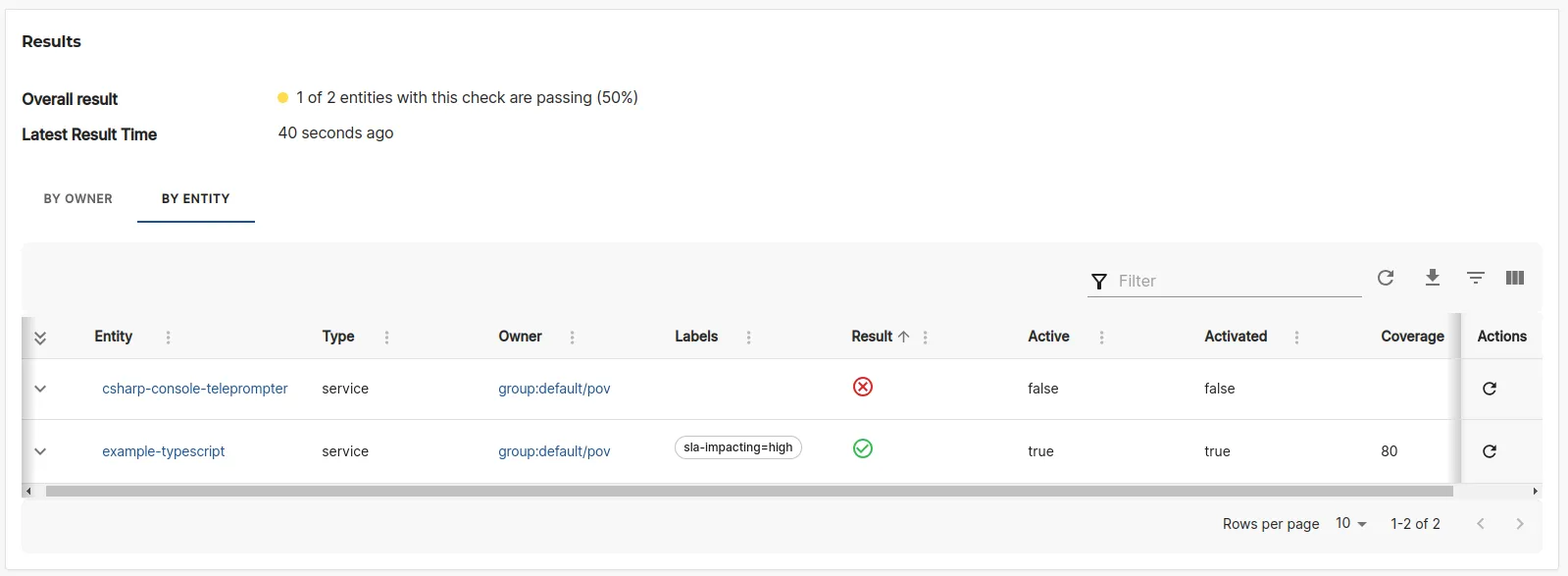1568x576 pixels.
Task: Select the BY ENTITY tab
Action: pos(195,198)
